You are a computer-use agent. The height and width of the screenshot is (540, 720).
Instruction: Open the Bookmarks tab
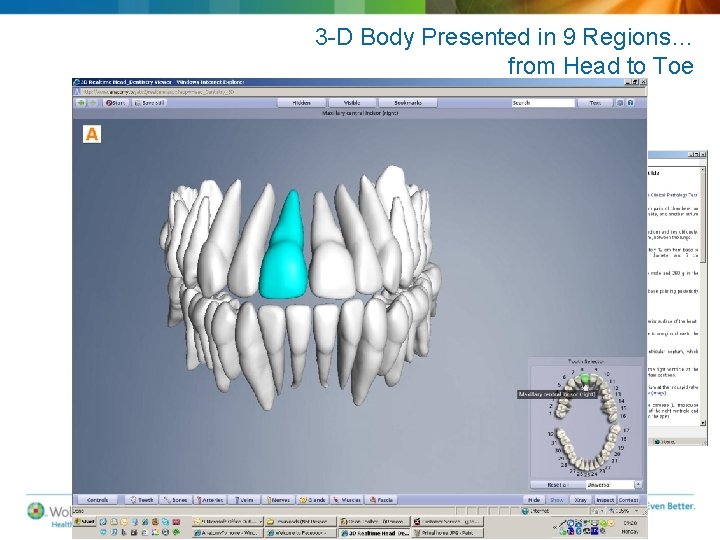pyautogui.click(x=408, y=103)
